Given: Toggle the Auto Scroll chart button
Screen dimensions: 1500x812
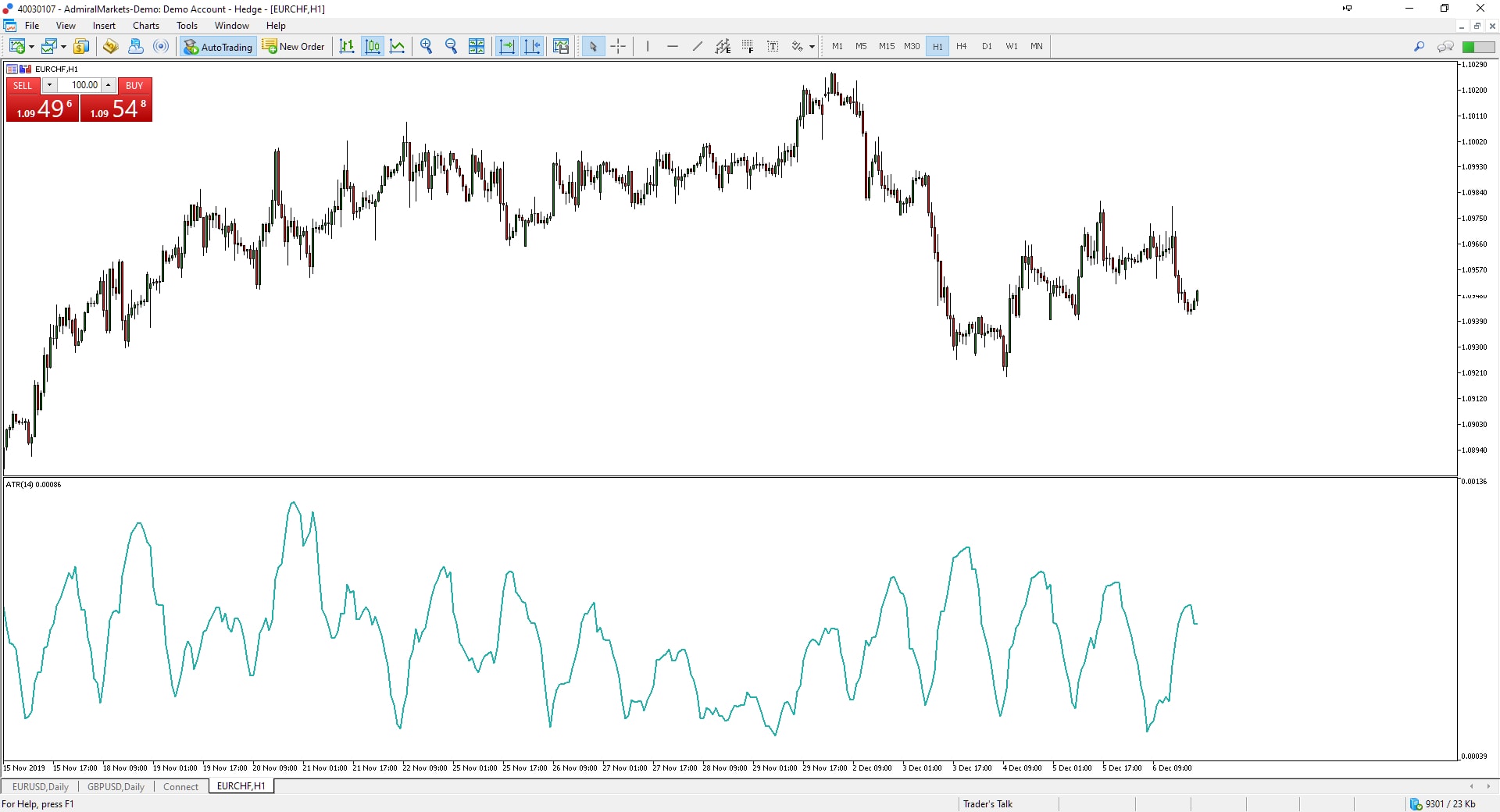Looking at the screenshot, I should tap(507, 47).
